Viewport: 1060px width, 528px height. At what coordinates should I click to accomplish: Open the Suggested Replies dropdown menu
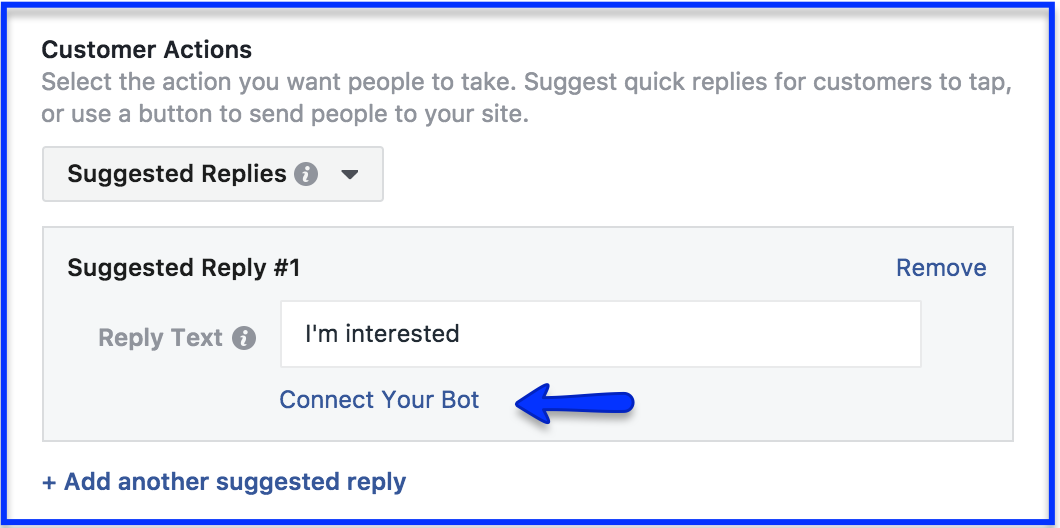(213, 174)
